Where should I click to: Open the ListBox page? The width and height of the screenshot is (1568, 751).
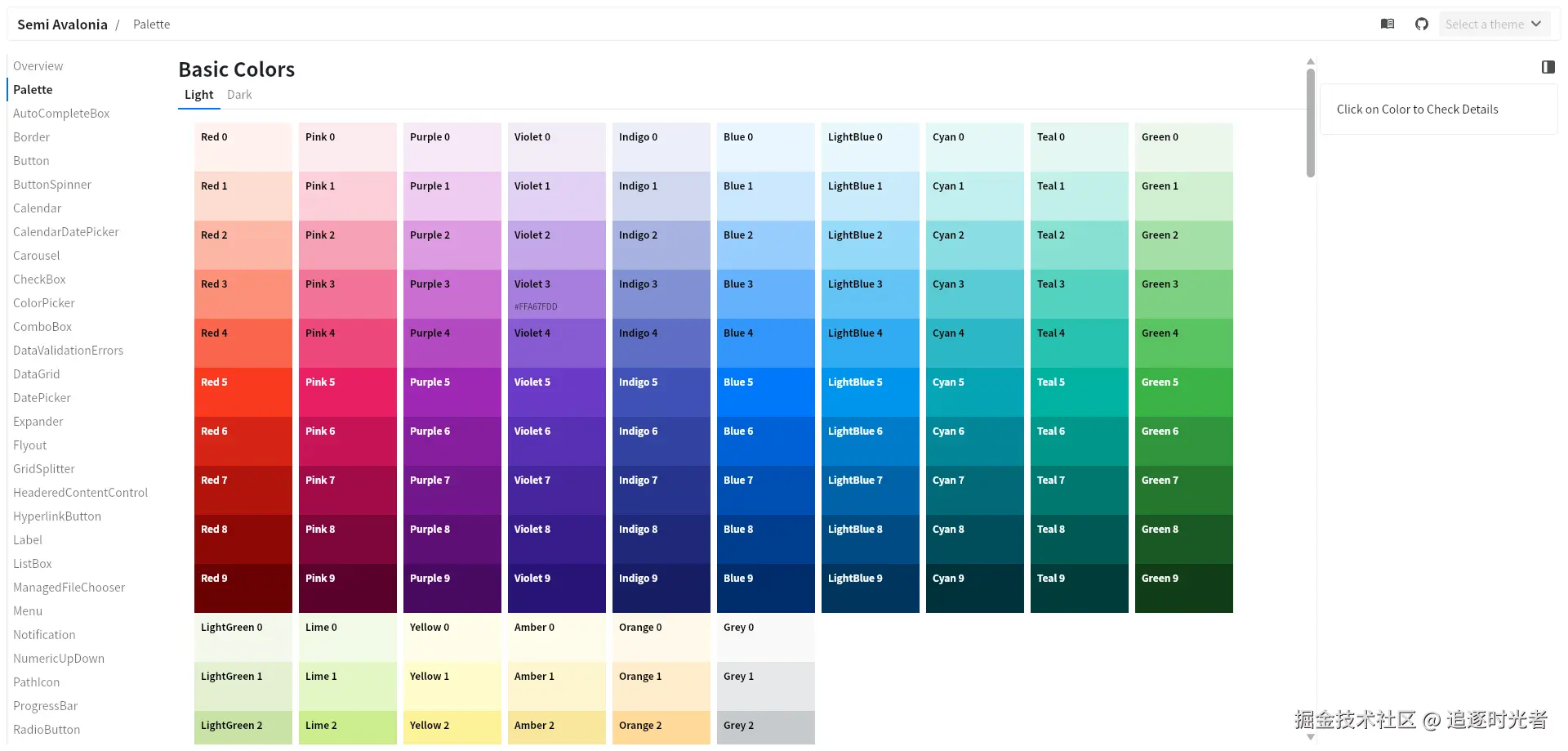(x=33, y=564)
